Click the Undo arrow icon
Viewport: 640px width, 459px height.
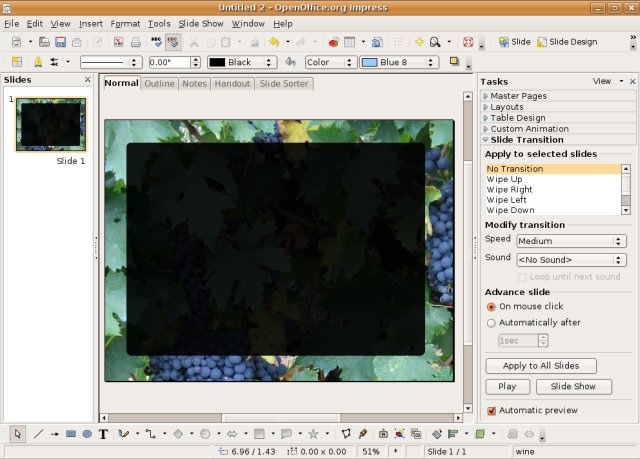(274, 42)
